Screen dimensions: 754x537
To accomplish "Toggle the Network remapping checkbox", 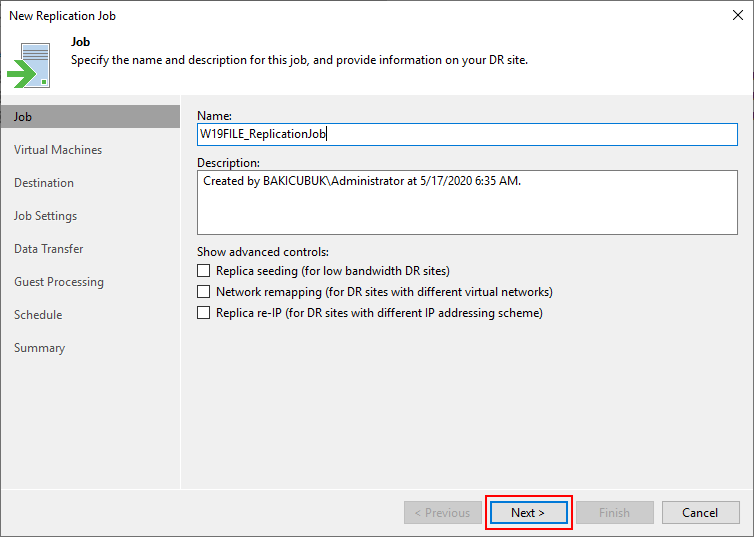I will [x=204, y=292].
